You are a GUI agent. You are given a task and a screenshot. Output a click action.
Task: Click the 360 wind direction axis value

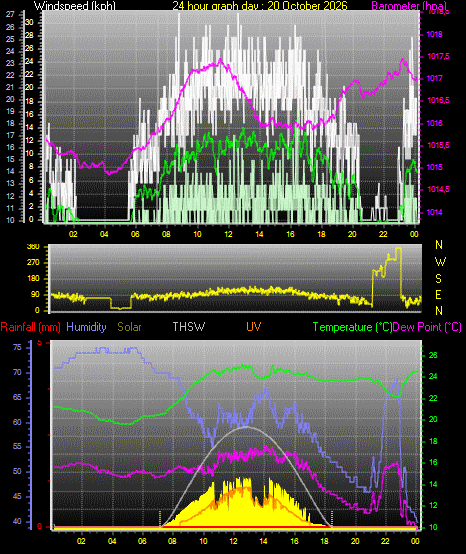34,247
